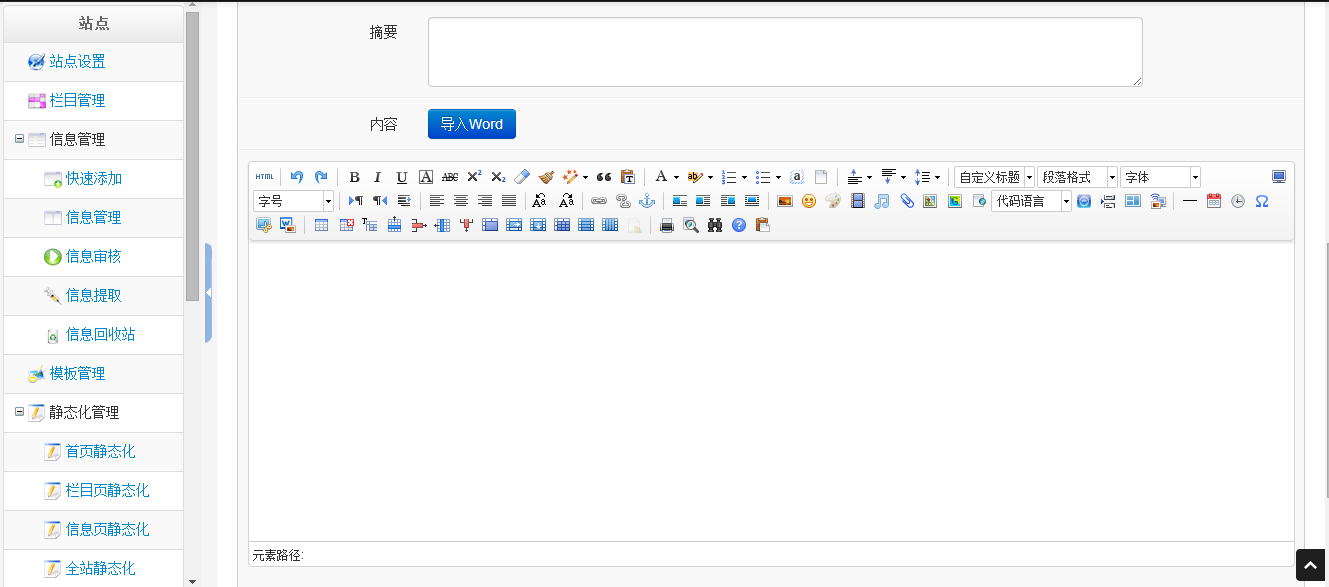Open the ordered list style dropdown arrow
The image size is (1329, 587).
744,177
